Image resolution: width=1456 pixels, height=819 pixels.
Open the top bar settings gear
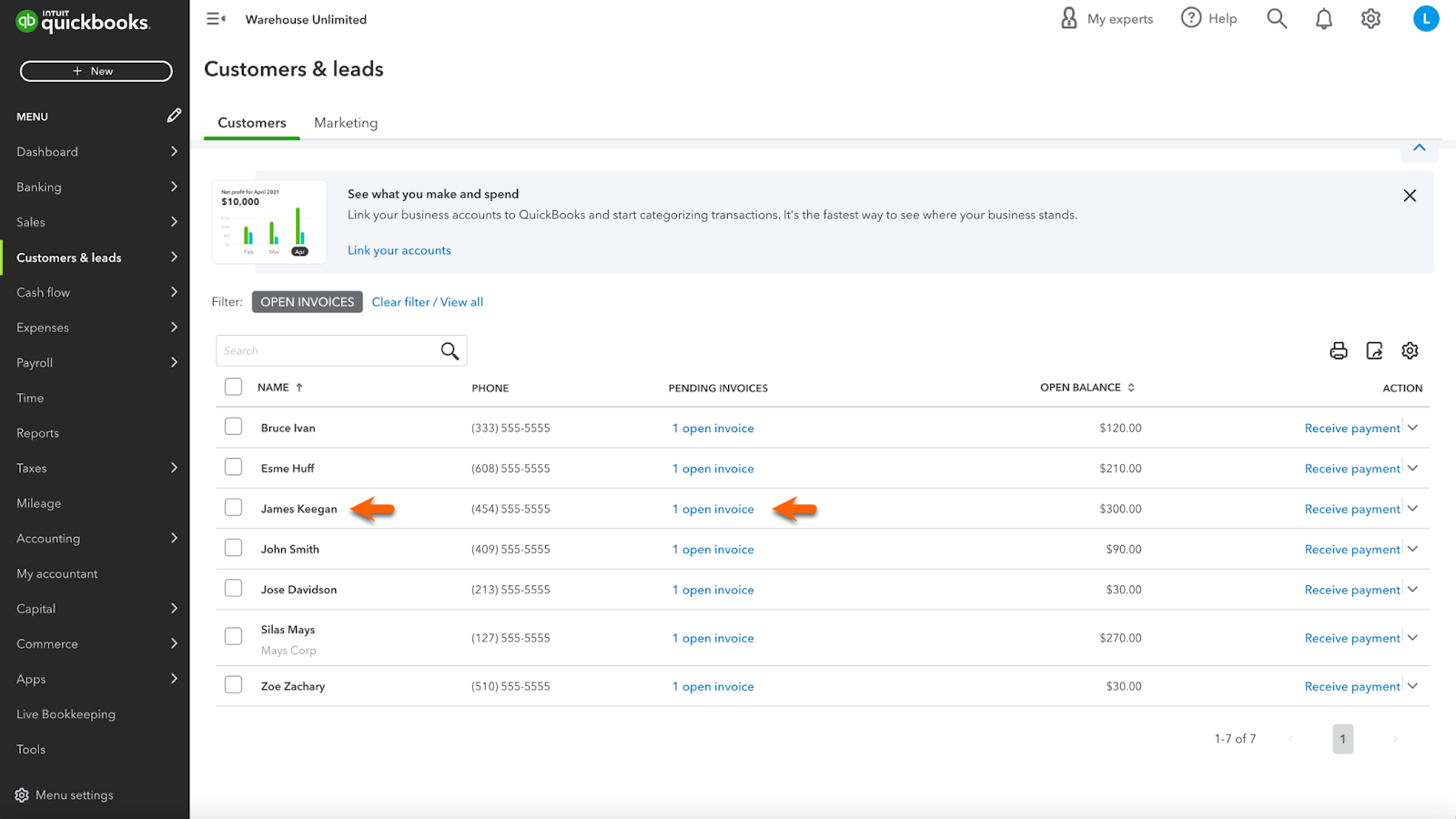[x=1370, y=19]
